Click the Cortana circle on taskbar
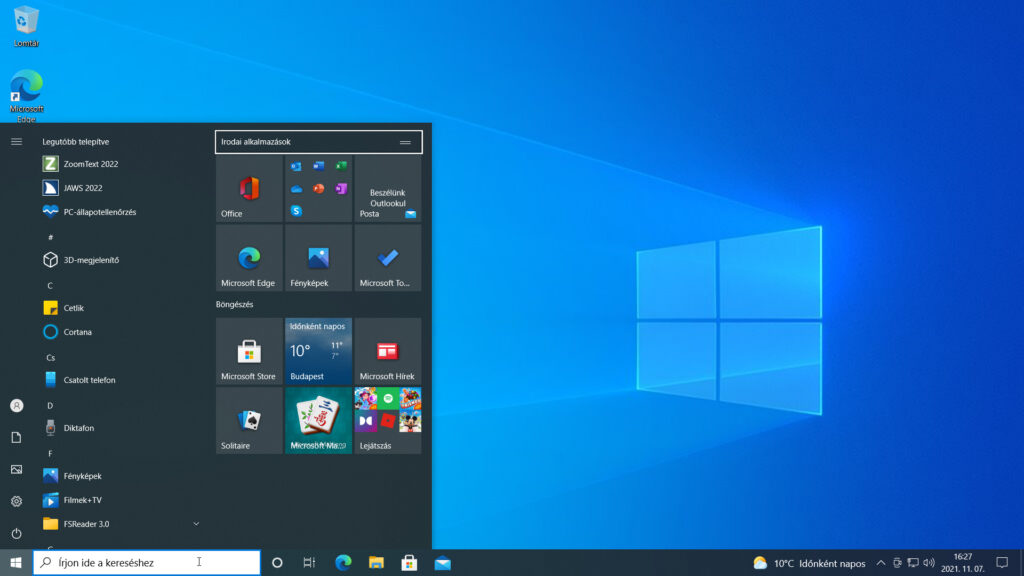1024x576 pixels. click(x=277, y=562)
